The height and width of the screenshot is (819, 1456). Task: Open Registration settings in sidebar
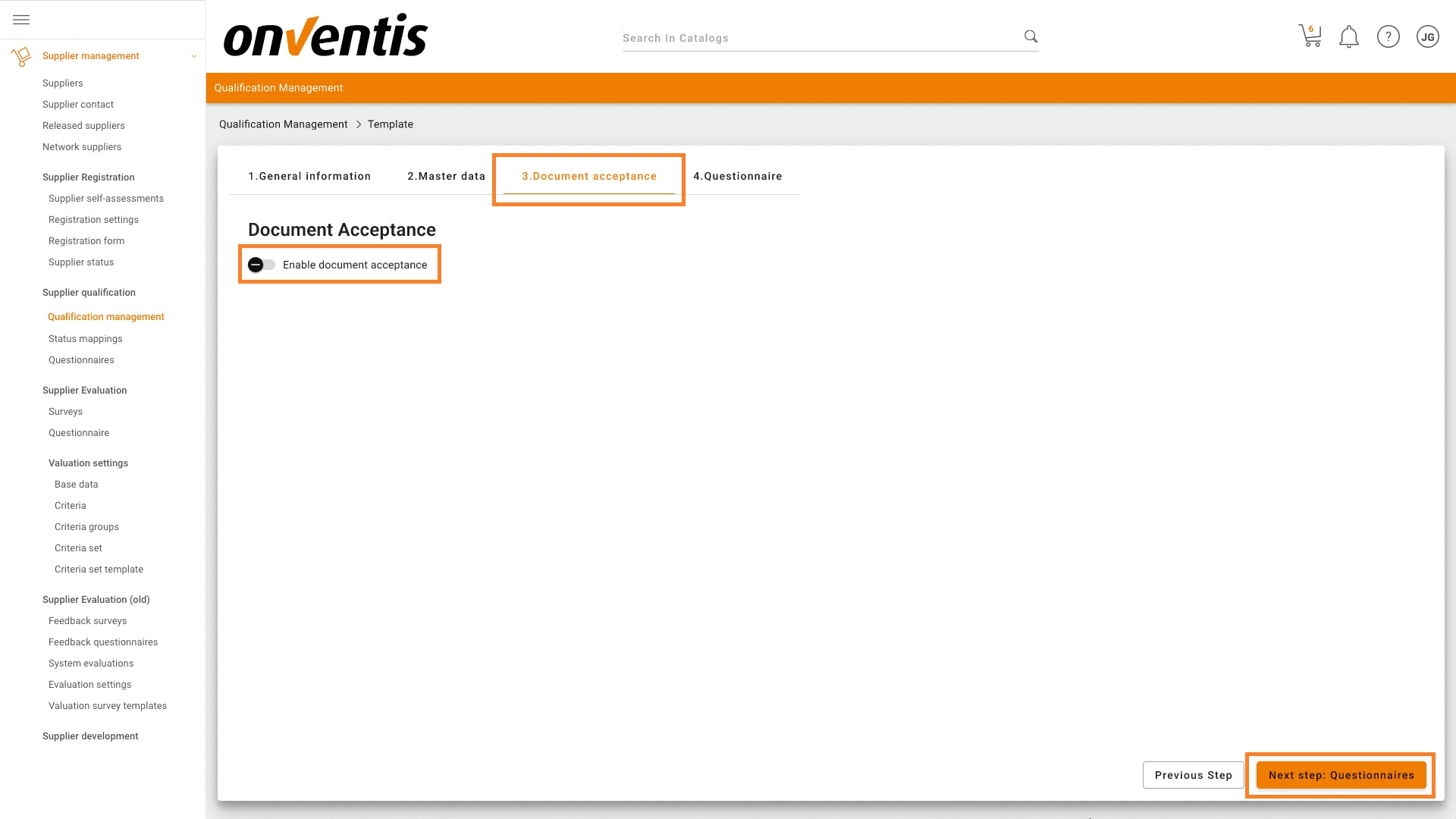point(93,220)
